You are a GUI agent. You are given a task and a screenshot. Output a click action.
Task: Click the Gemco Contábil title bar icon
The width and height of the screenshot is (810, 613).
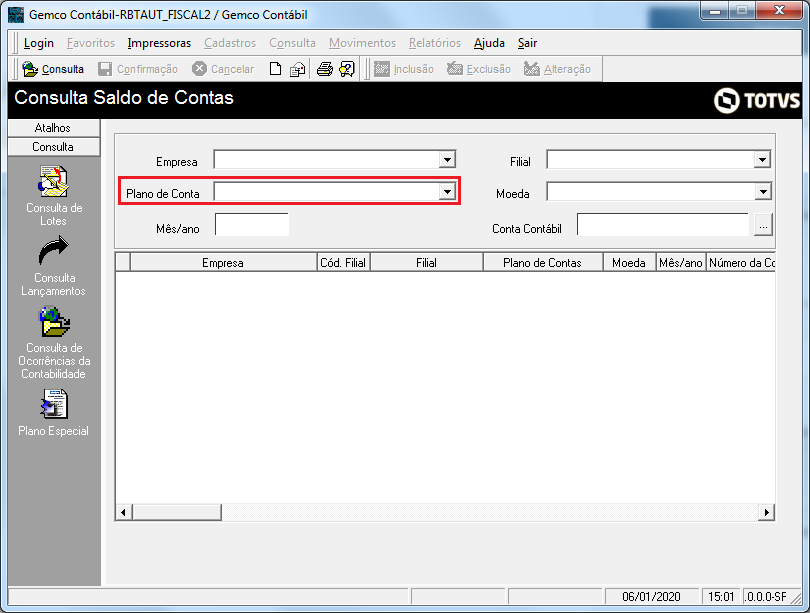click(16, 14)
